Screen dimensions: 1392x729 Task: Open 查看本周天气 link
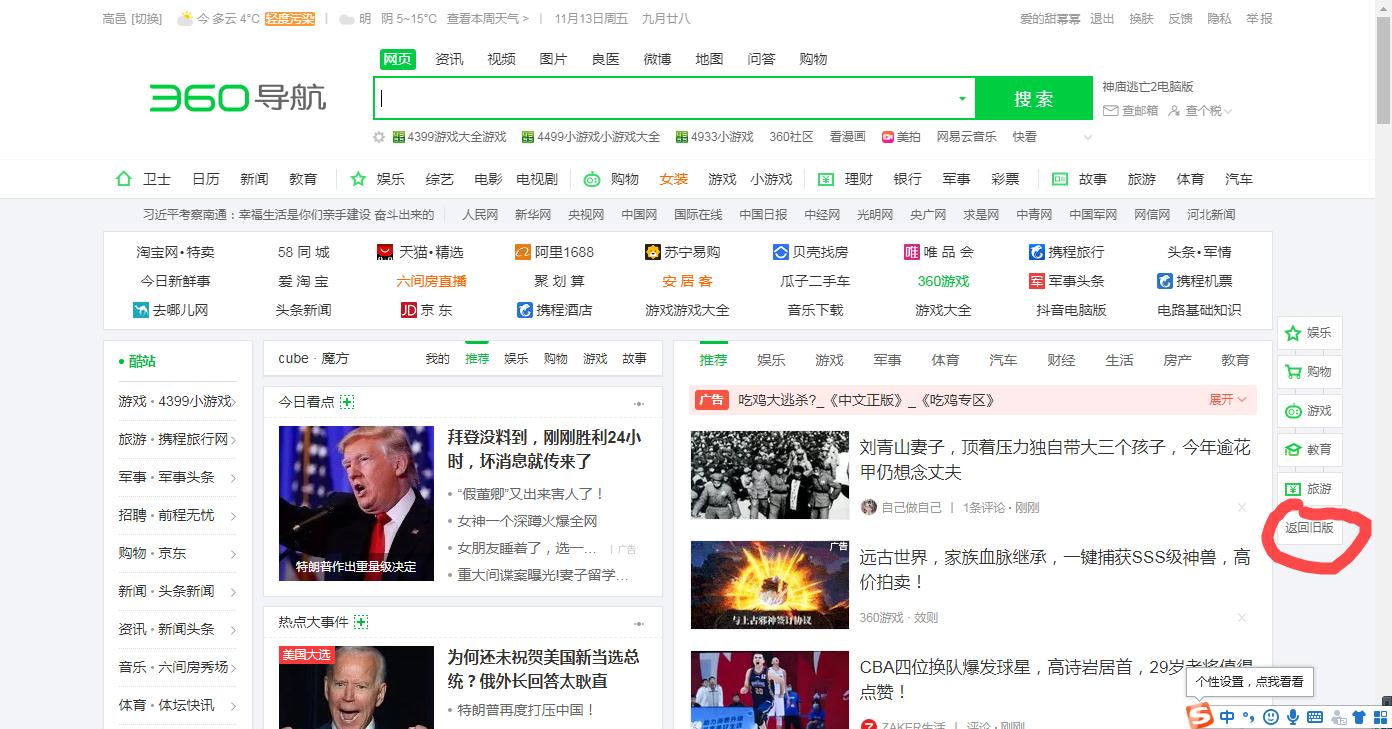487,18
